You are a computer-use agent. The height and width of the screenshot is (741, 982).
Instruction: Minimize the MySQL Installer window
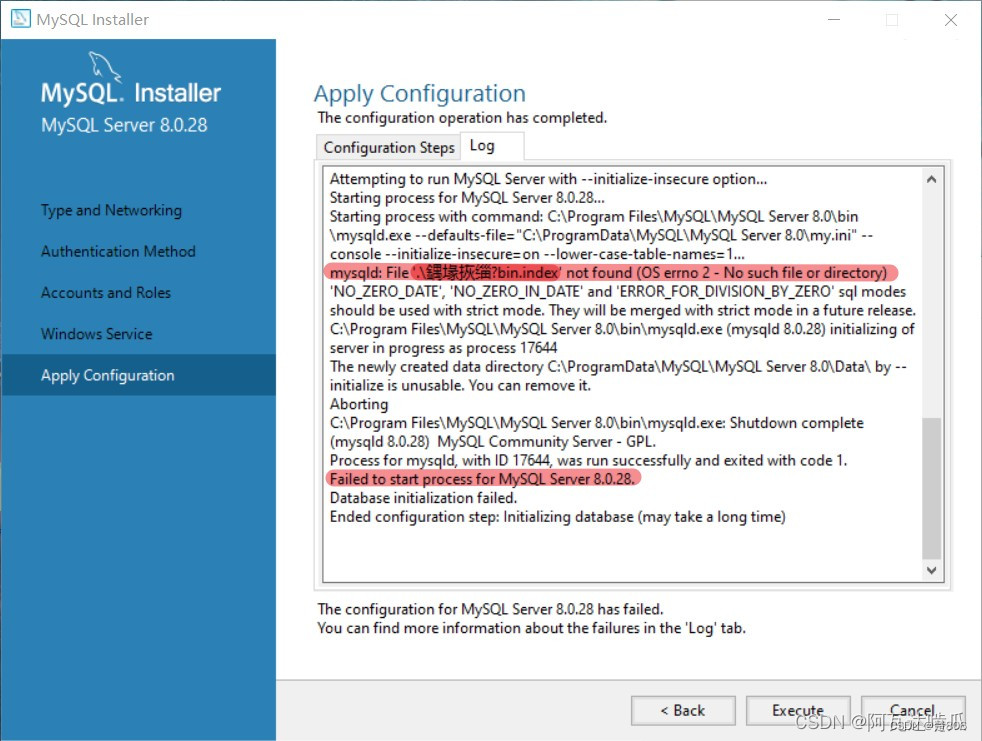pos(833,19)
